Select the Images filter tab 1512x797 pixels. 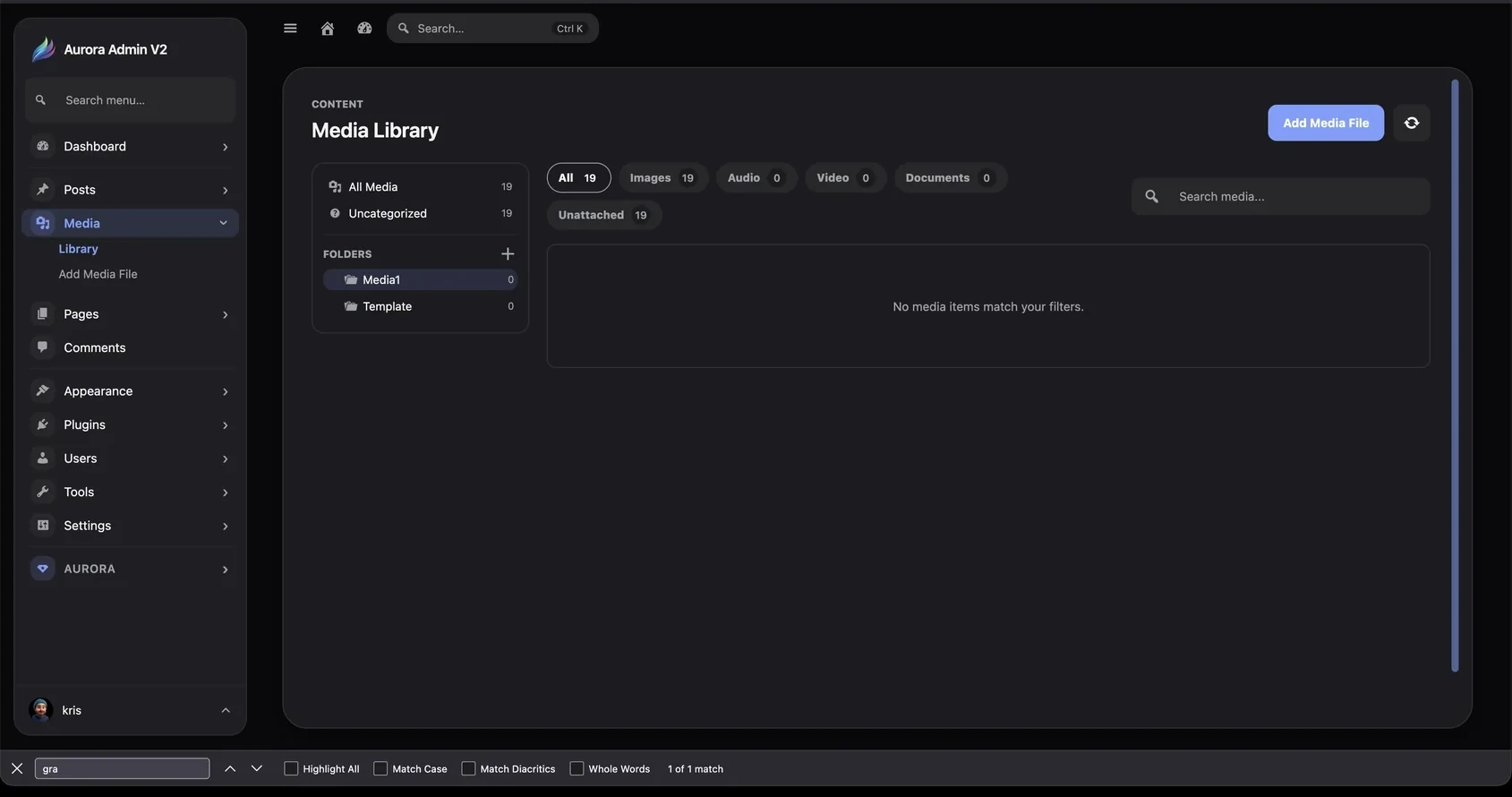[x=662, y=178]
